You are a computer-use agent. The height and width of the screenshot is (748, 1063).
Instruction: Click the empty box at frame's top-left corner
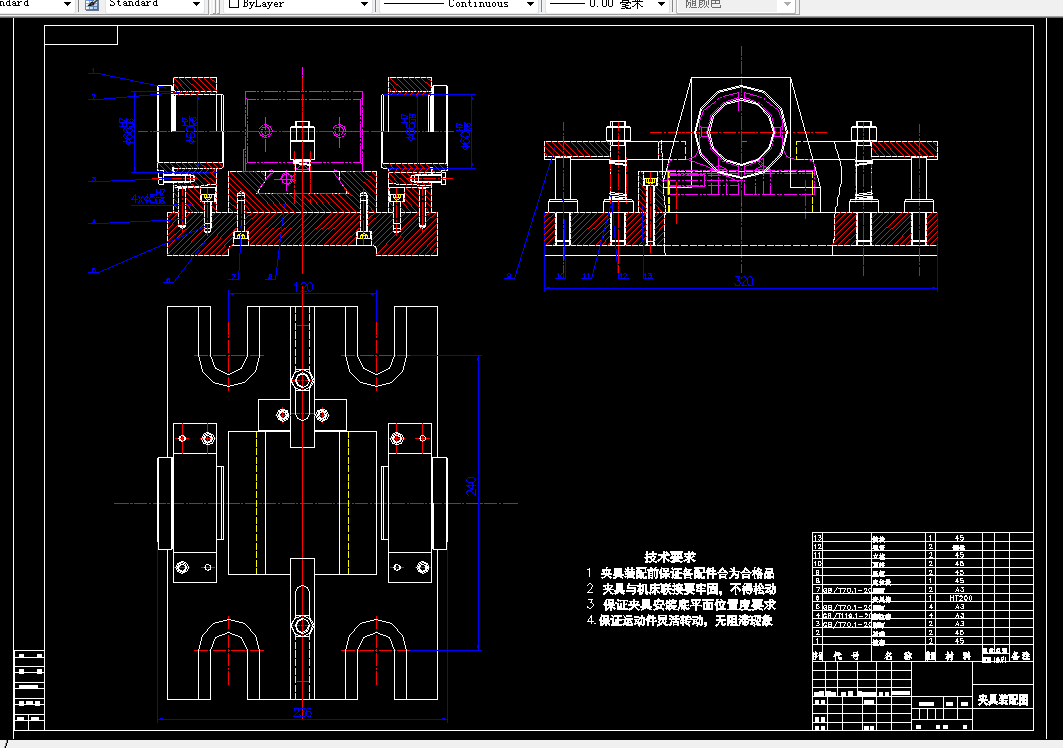tap(81, 35)
